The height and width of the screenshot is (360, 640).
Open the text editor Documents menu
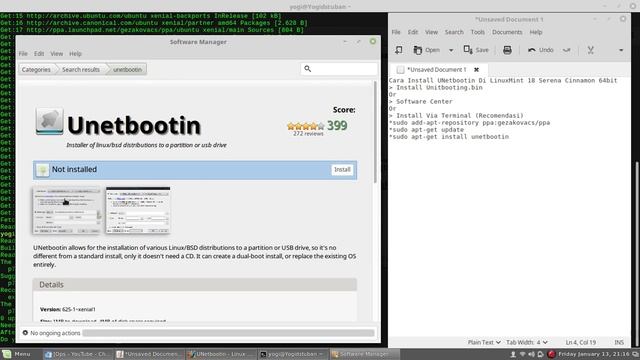point(507,32)
